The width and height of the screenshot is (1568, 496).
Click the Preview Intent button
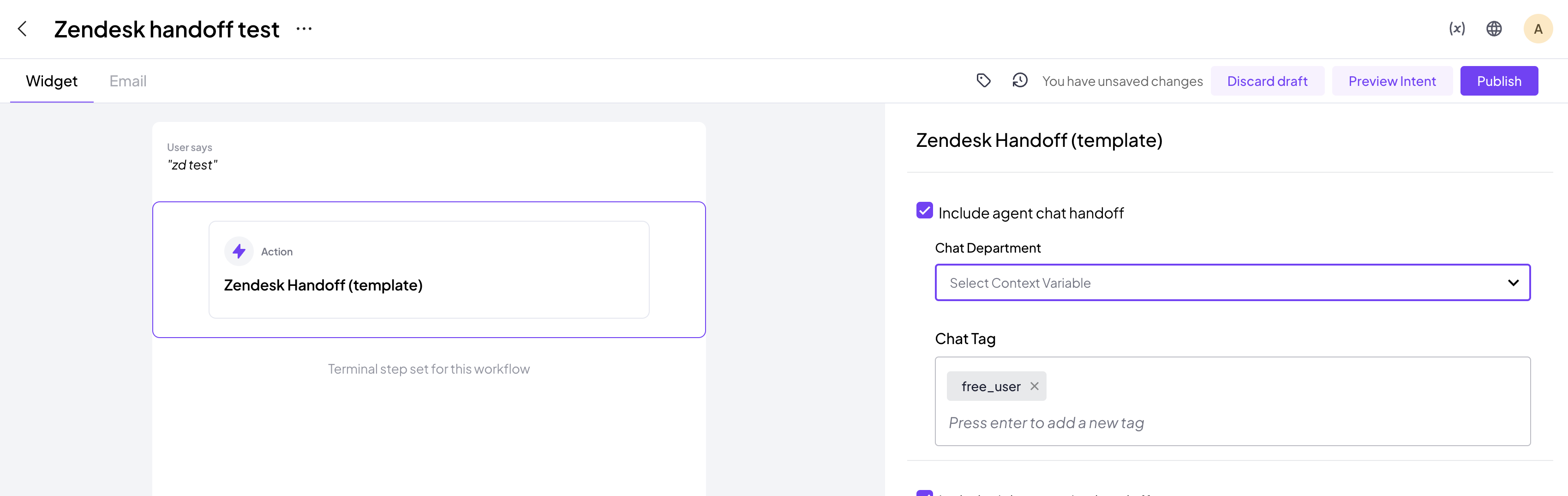click(1391, 81)
